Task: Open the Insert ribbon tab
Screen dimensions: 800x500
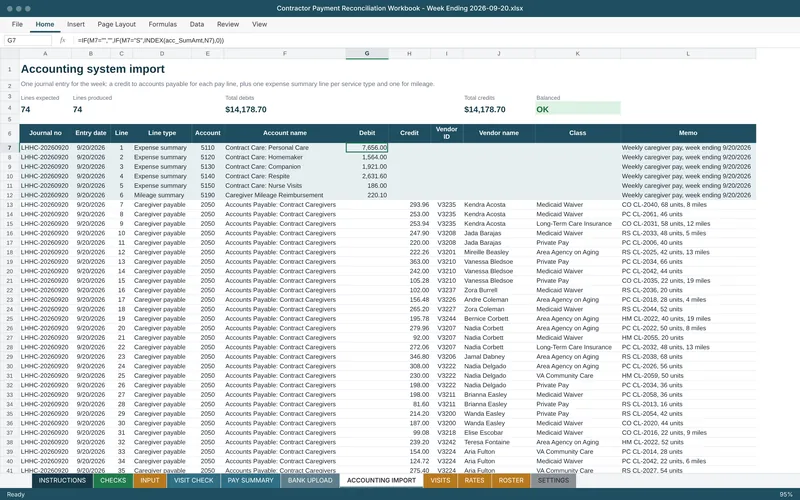Action: click(x=76, y=24)
